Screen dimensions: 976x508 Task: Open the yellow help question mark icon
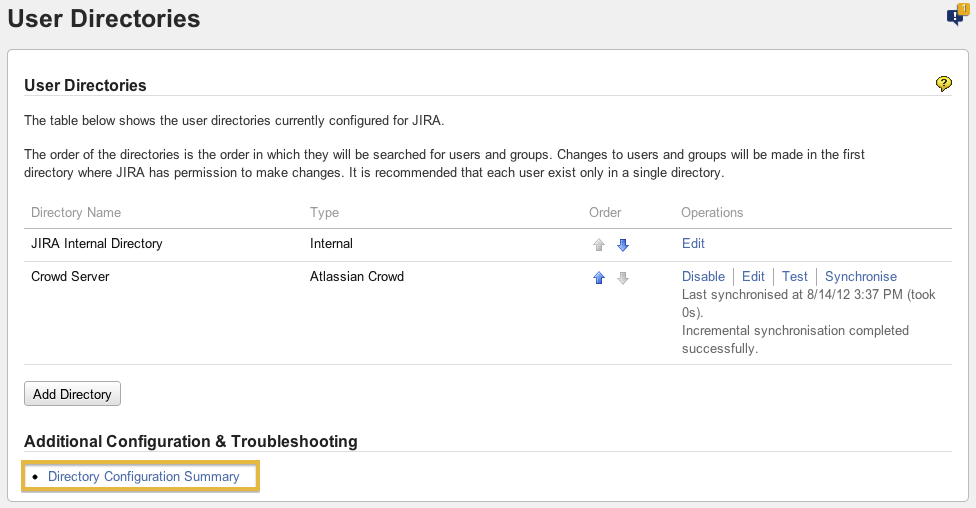[x=943, y=84]
